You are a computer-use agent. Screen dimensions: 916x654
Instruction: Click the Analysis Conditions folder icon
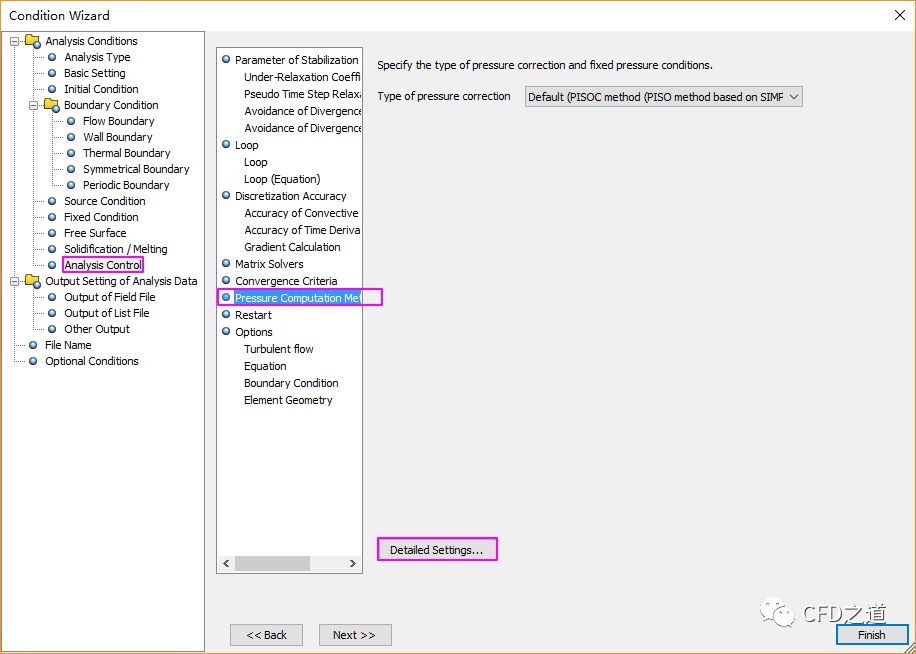tap(32, 41)
